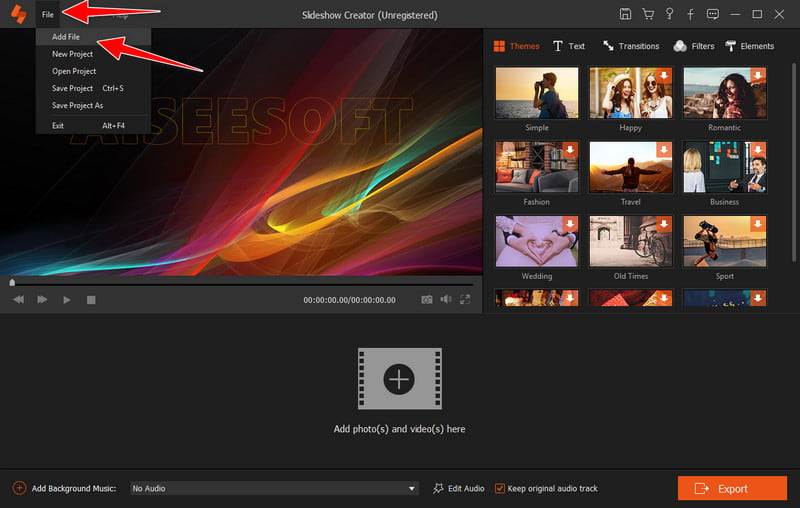Image resolution: width=800 pixels, height=508 pixels.
Task: Enter fullscreen preview mode
Action: (x=465, y=299)
